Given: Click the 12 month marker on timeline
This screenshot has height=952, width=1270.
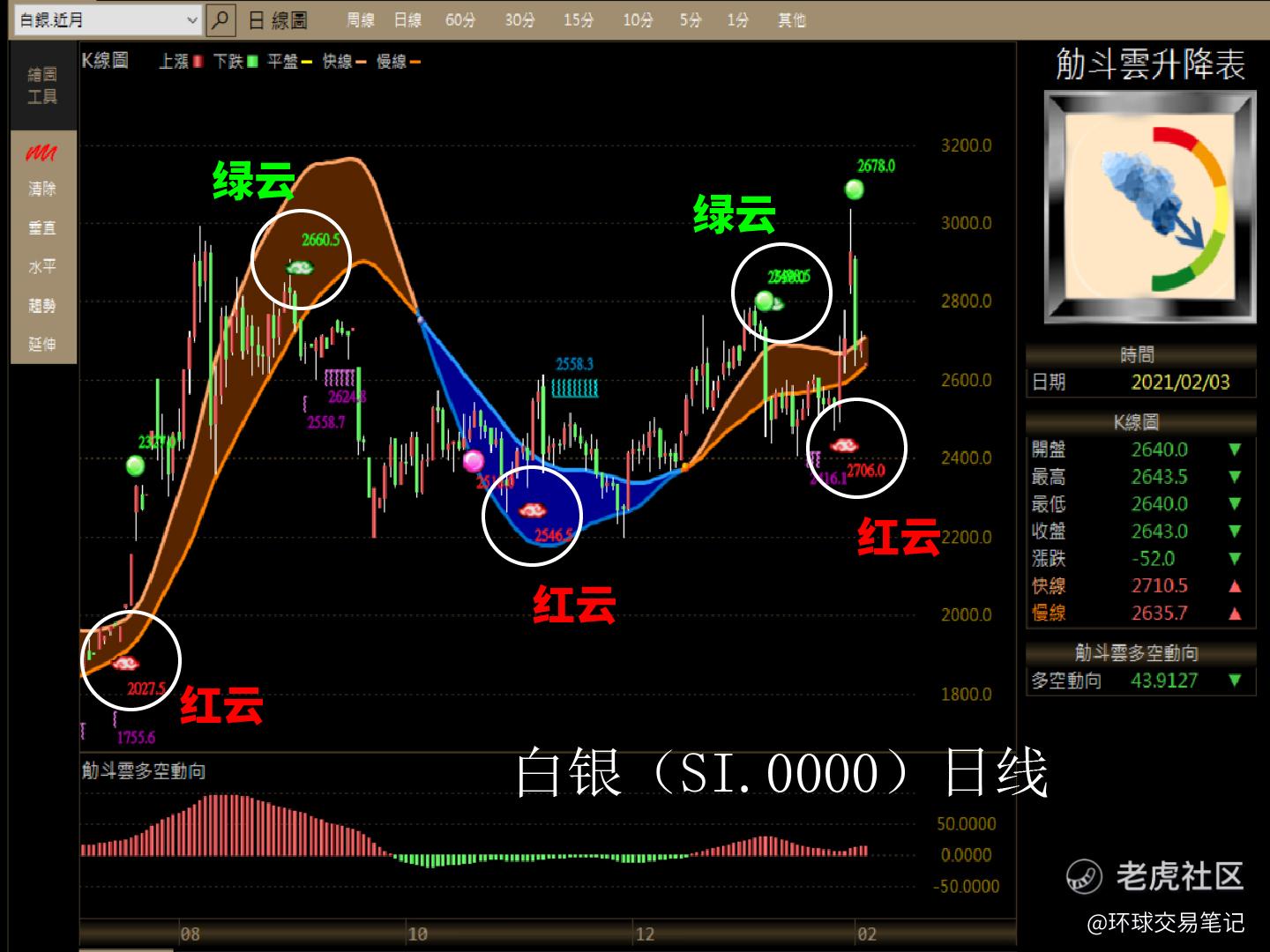Looking at the screenshot, I should 645,934.
